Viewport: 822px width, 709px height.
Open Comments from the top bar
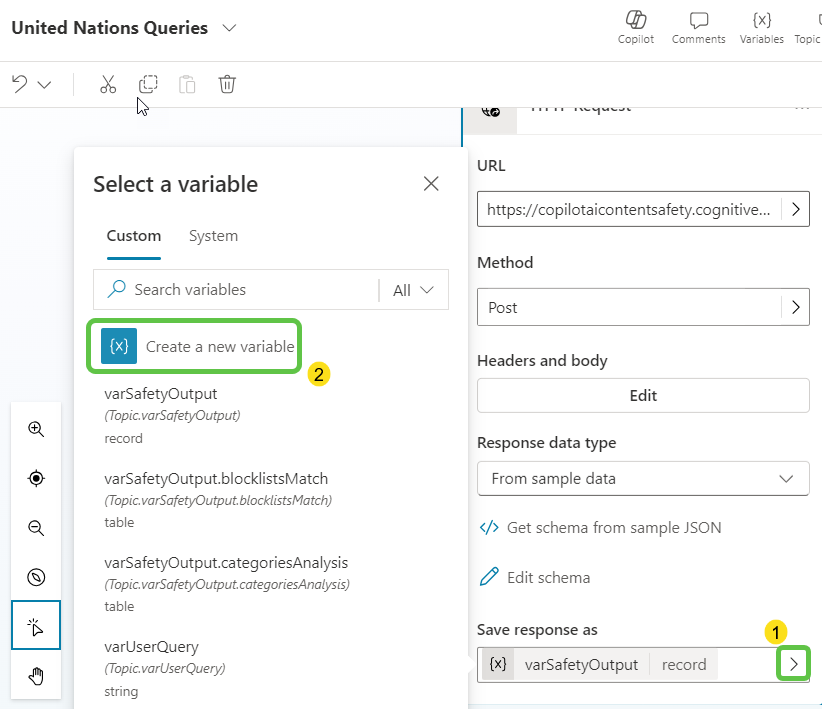tap(698, 27)
